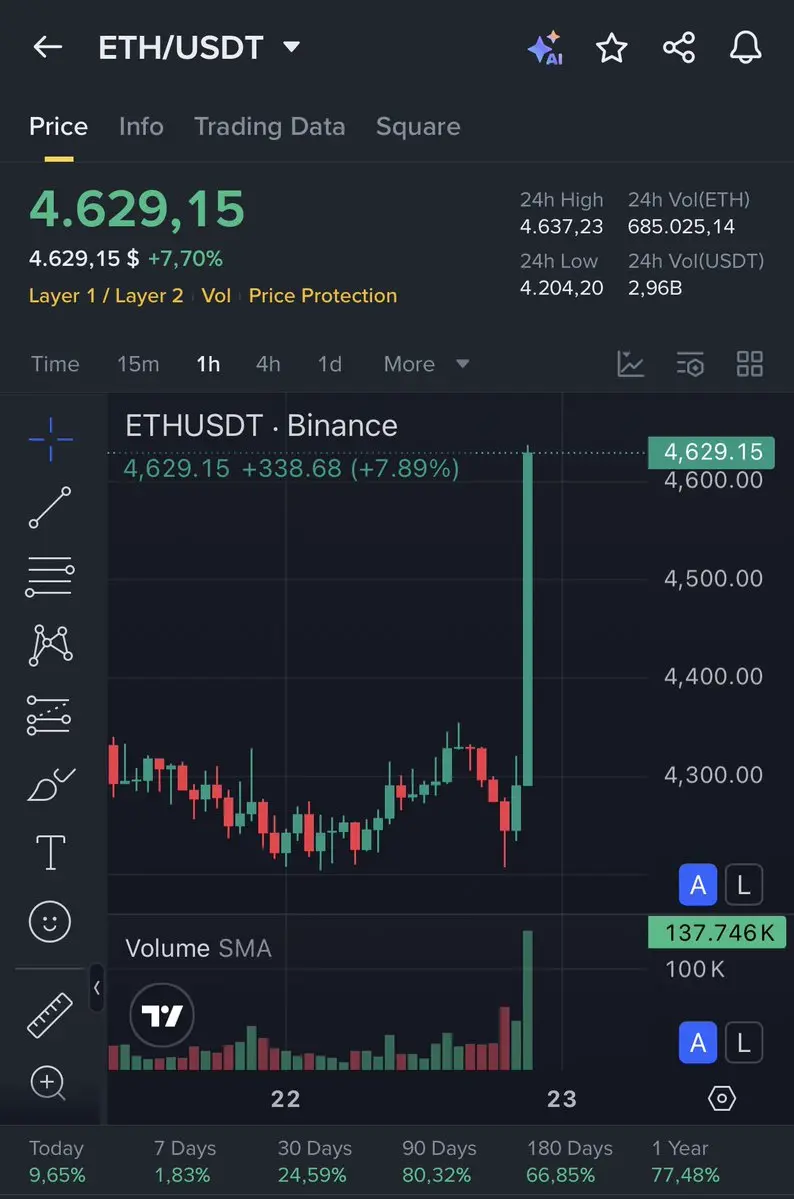Switch to the Info tab
The width and height of the screenshot is (794, 1199).
coord(142,126)
